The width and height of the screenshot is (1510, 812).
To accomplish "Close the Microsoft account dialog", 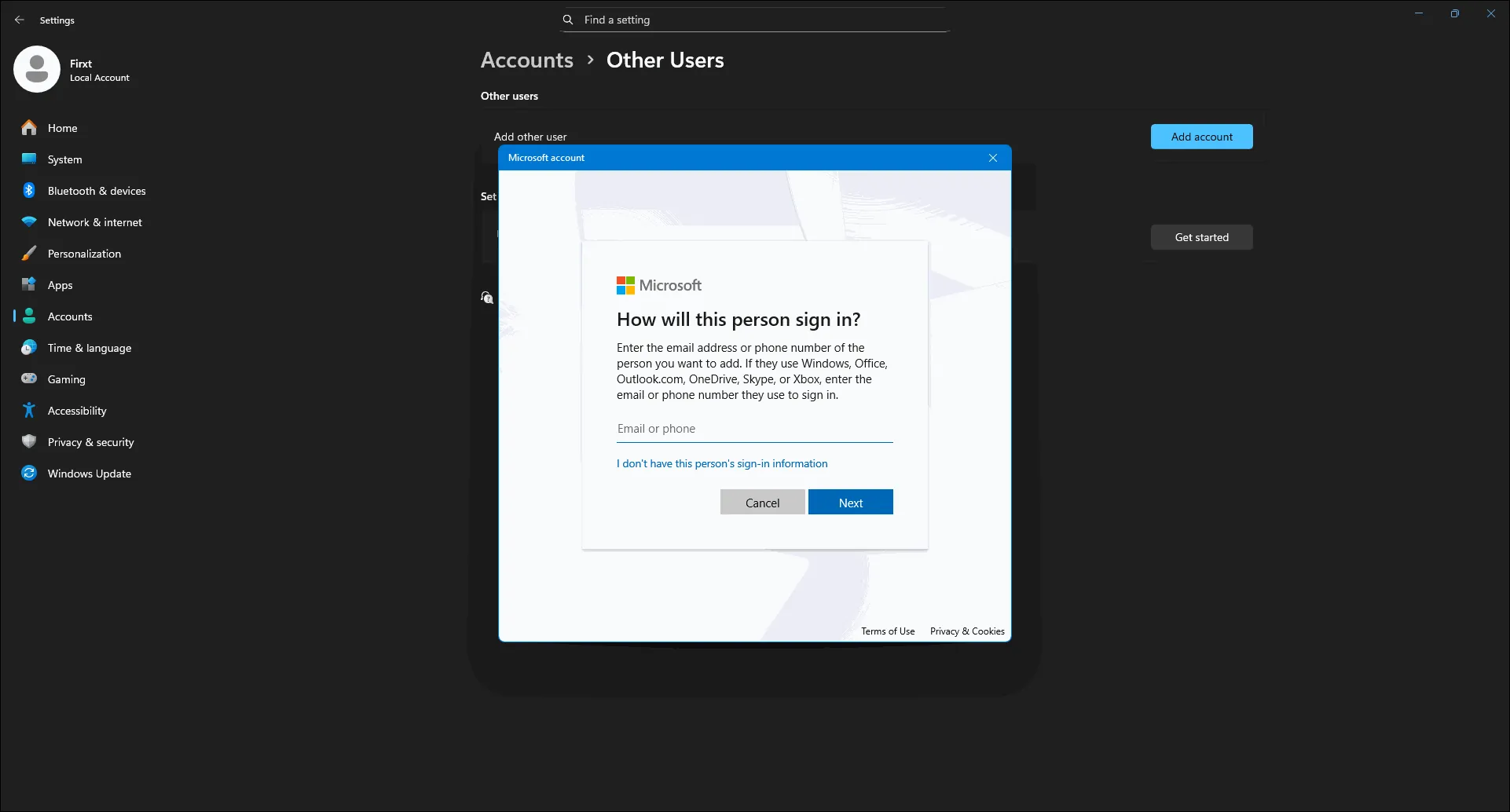I will 992,158.
